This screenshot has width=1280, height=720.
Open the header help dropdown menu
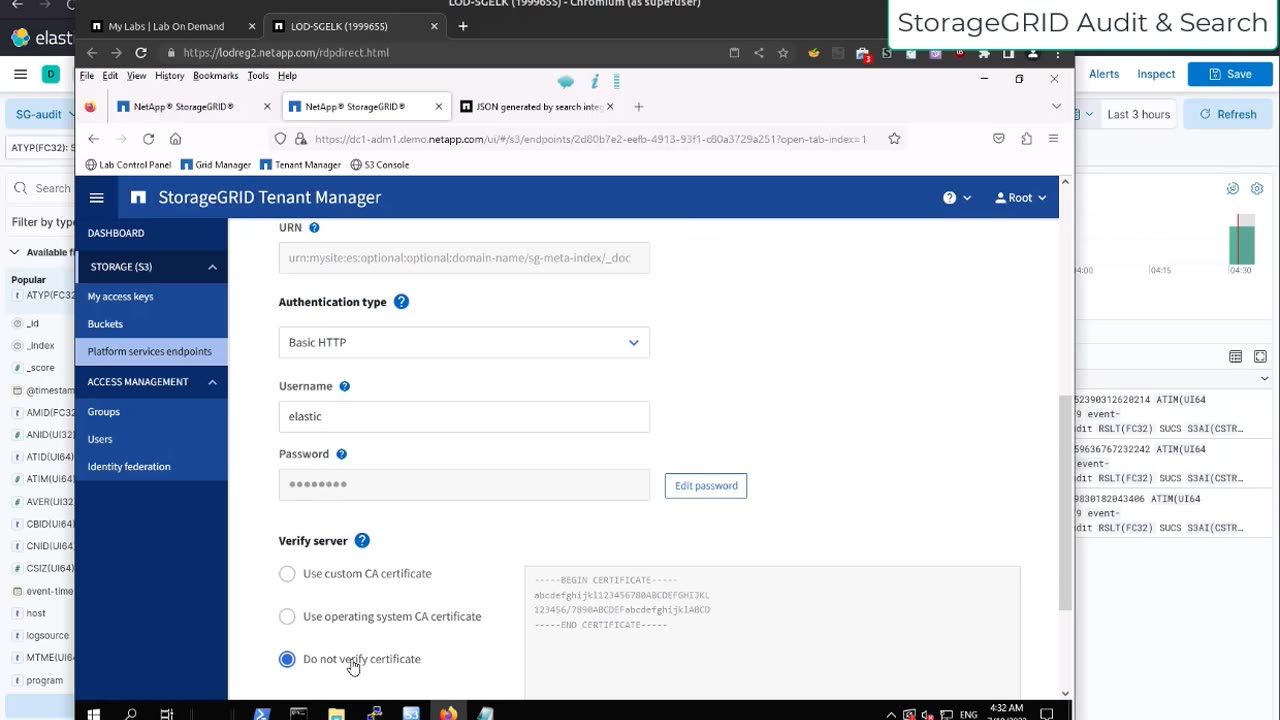point(957,198)
